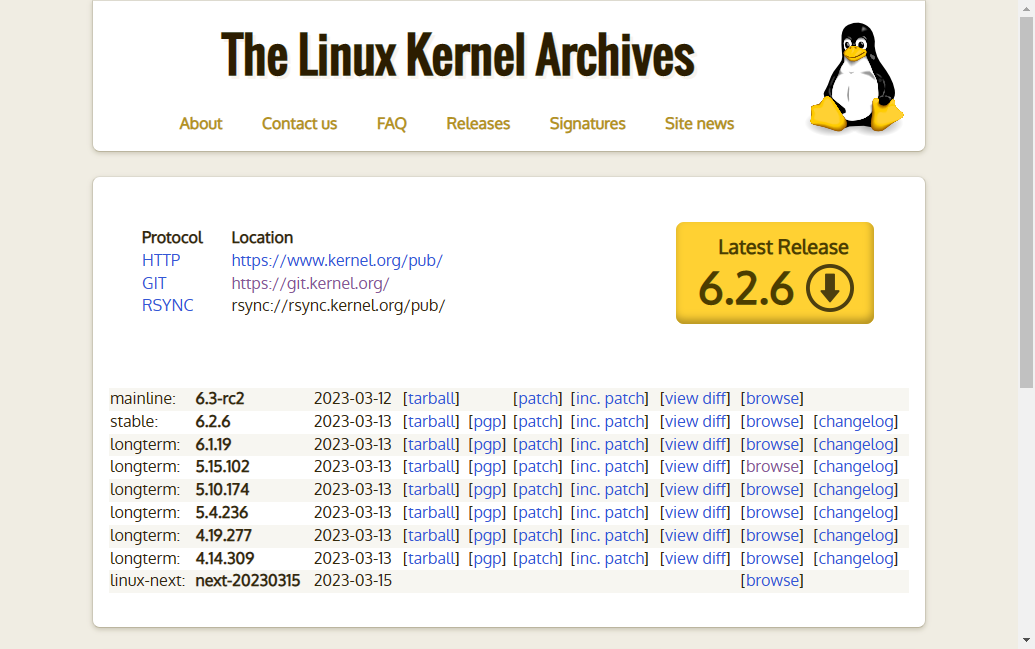
Task: Open https://www.kernel.org/pub/ link
Action: 337,260
